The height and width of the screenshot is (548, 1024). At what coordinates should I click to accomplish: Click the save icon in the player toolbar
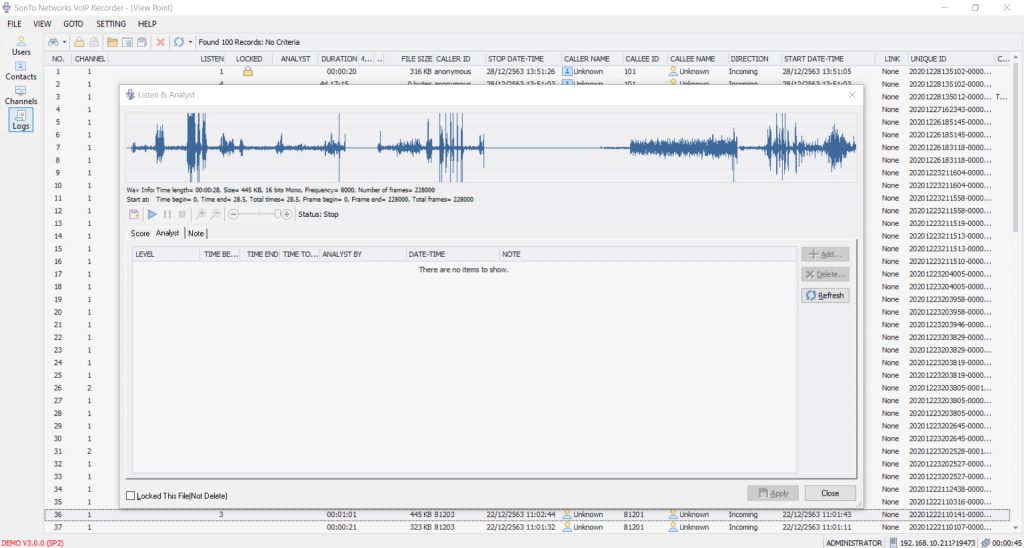pyautogui.click(x=135, y=214)
